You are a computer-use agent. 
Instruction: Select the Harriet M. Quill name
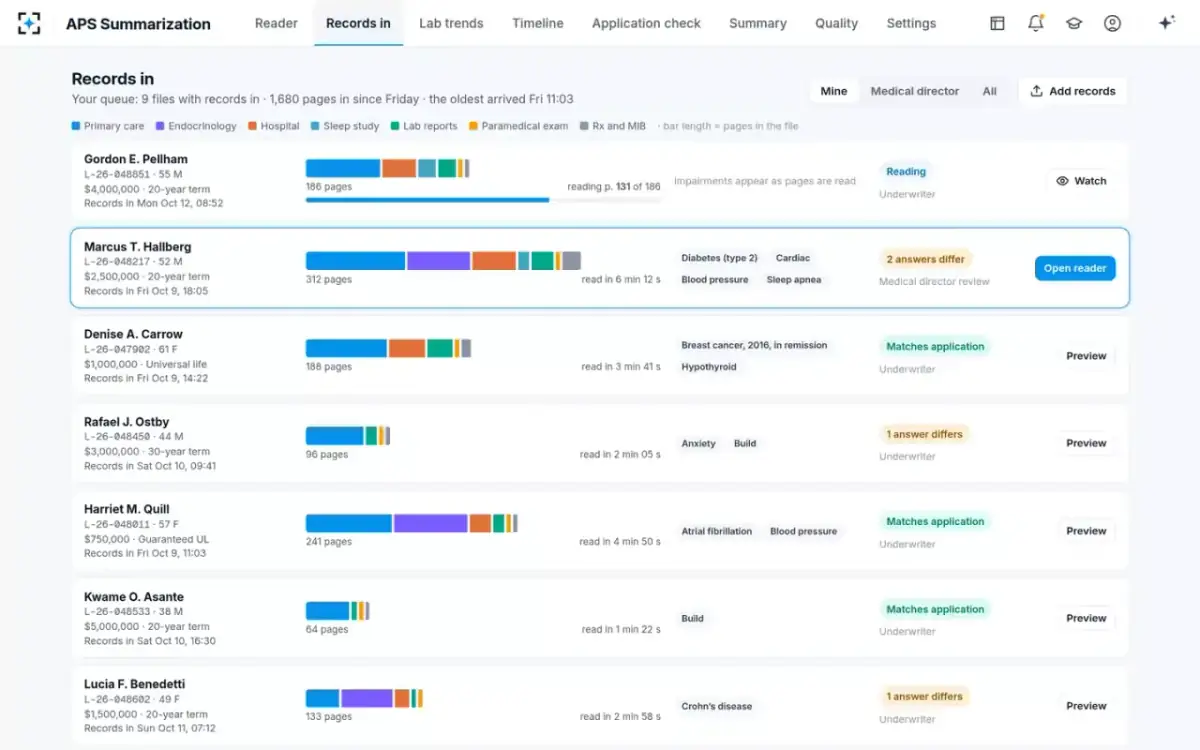point(127,509)
